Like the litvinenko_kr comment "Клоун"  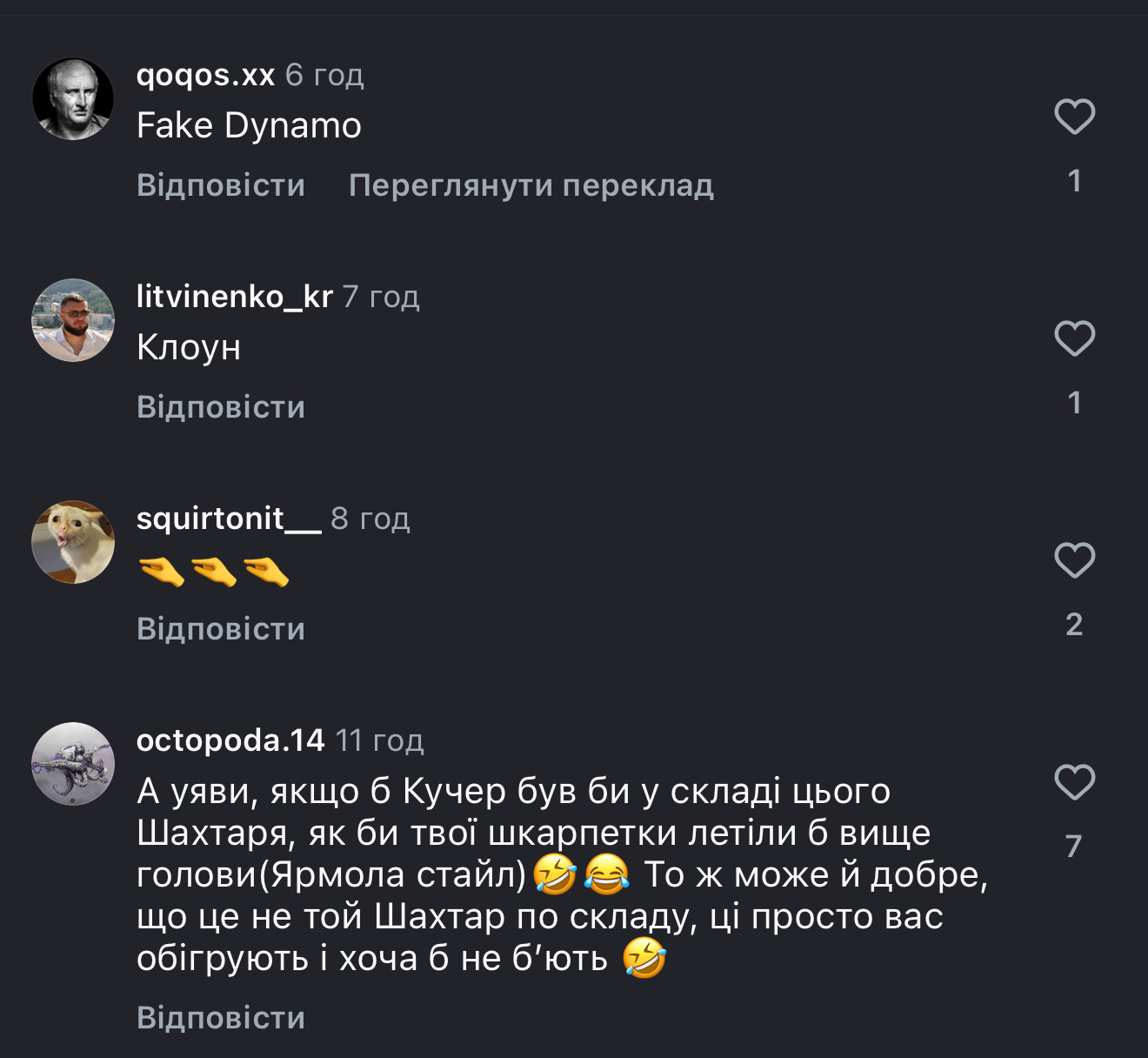(x=1074, y=338)
